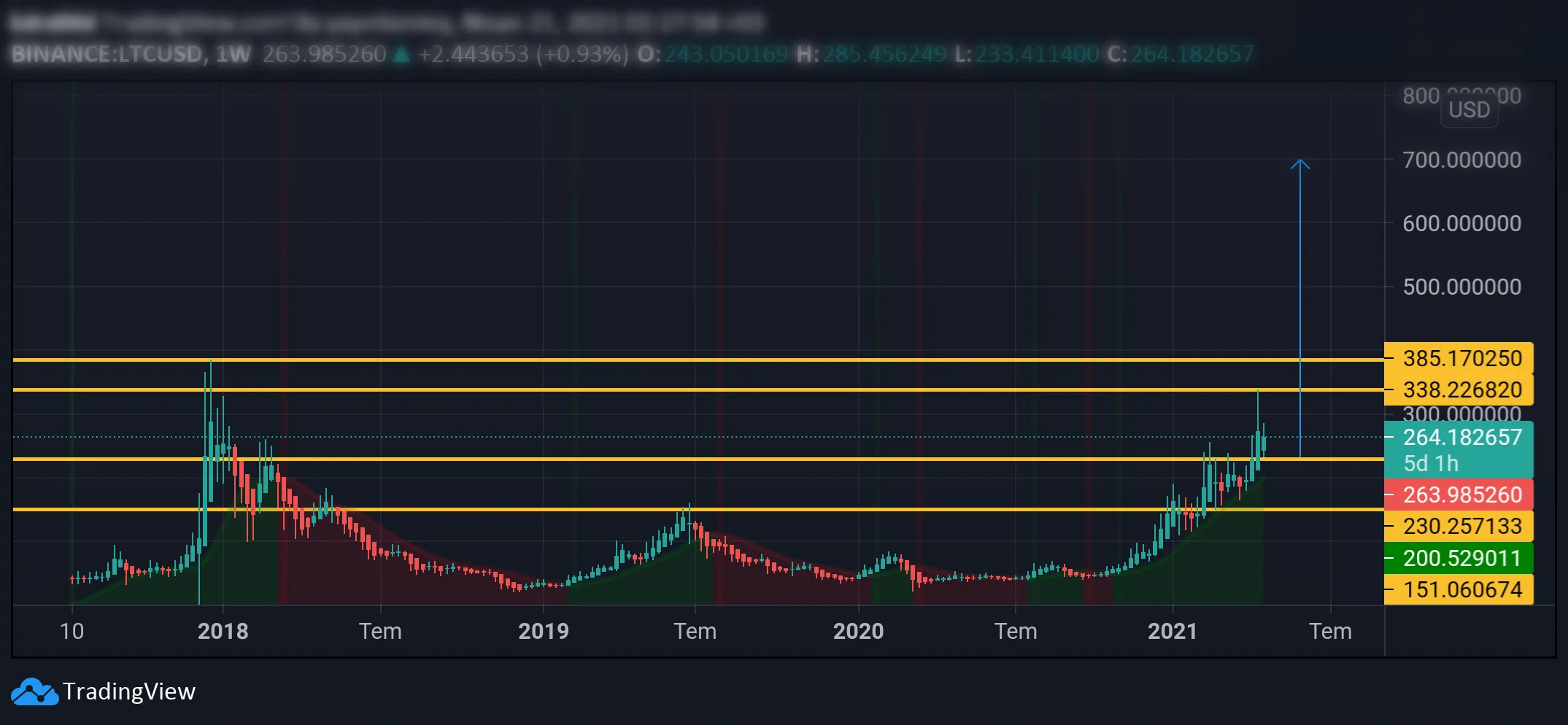Click the open value 243.050169 in header

pos(726,54)
